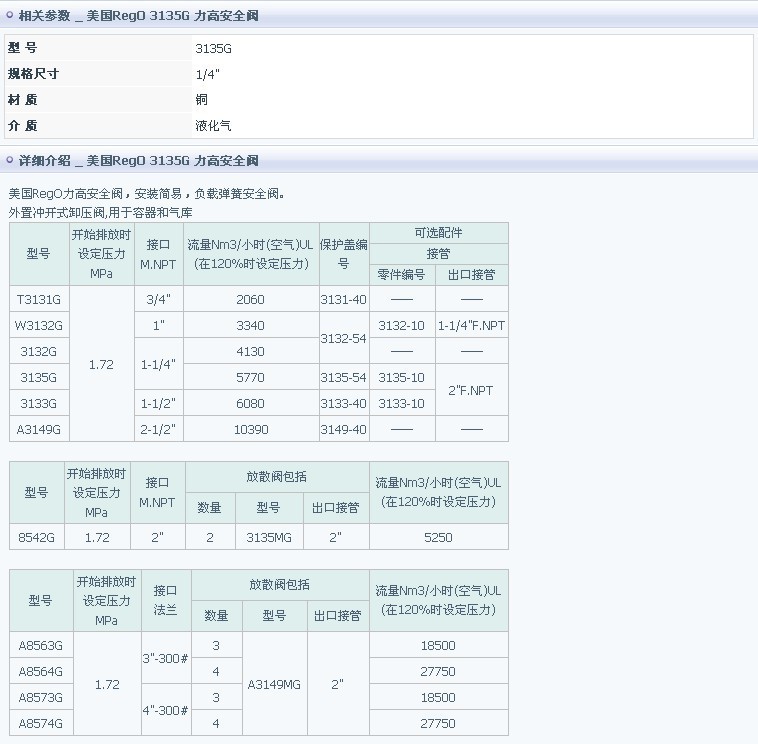Click flange cell 3"-300#
The width and height of the screenshot is (758, 744).
(166, 658)
